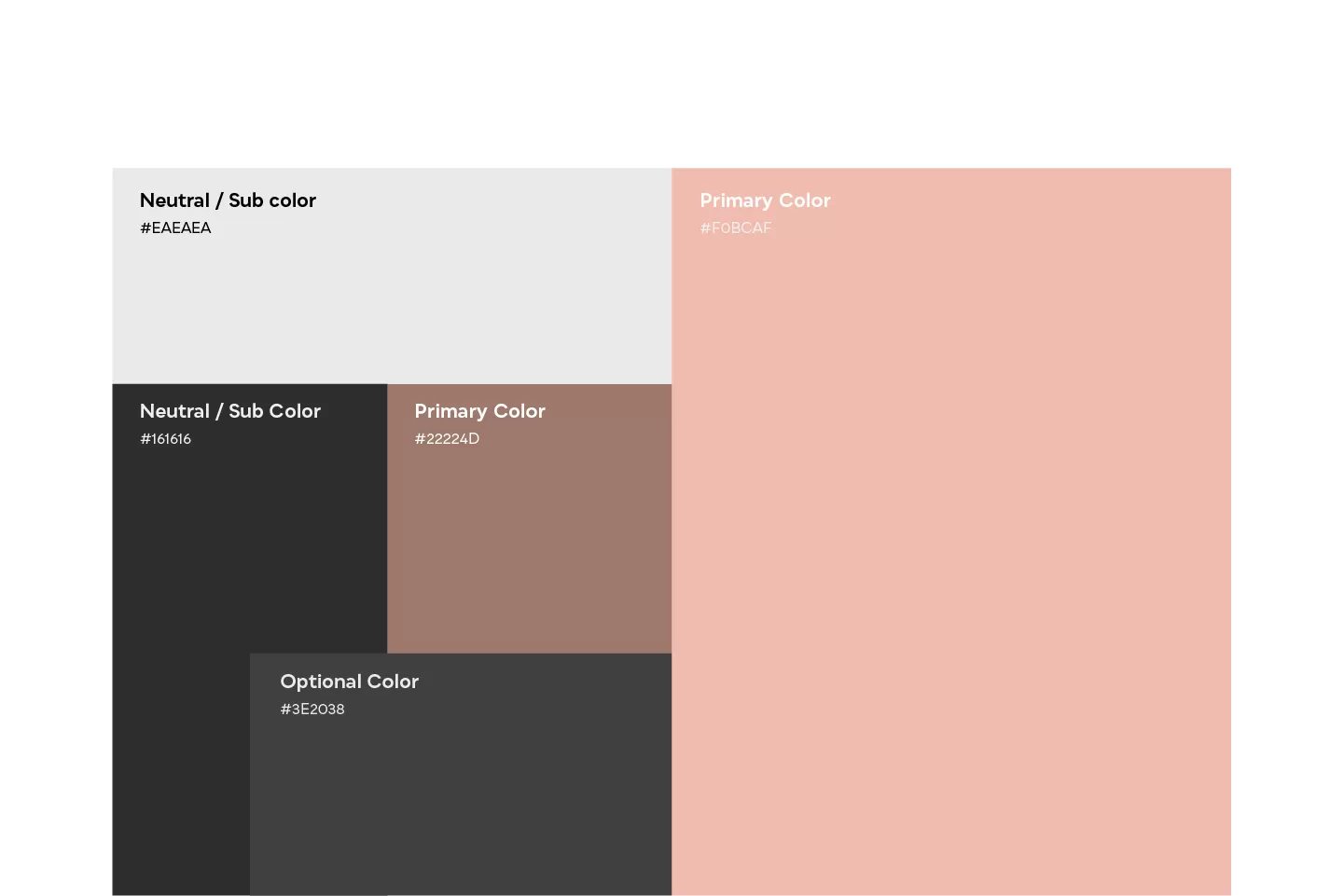Viewport: 1344px width, 896px height.
Task: Click the "Optional Color" heading text
Action: [349, 682]
